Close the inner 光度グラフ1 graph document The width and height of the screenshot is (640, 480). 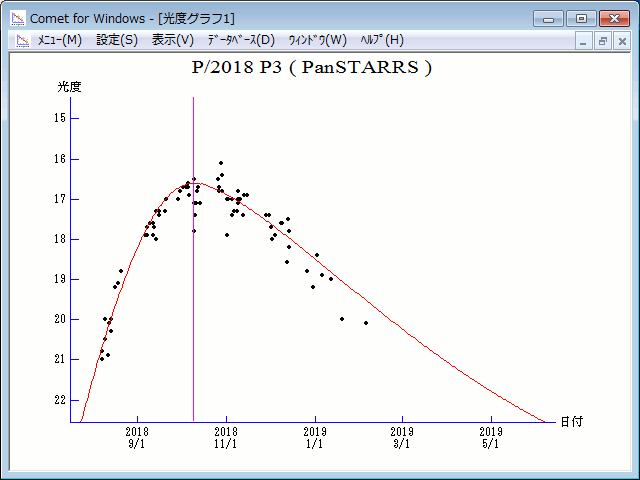tap(621, 41)
